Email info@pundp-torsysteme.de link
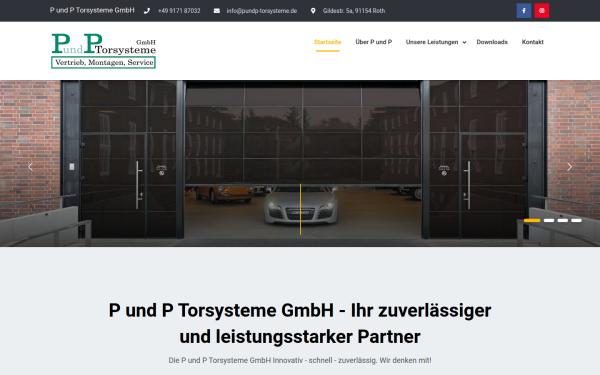 pyautogui.click(x=262, y=11)
